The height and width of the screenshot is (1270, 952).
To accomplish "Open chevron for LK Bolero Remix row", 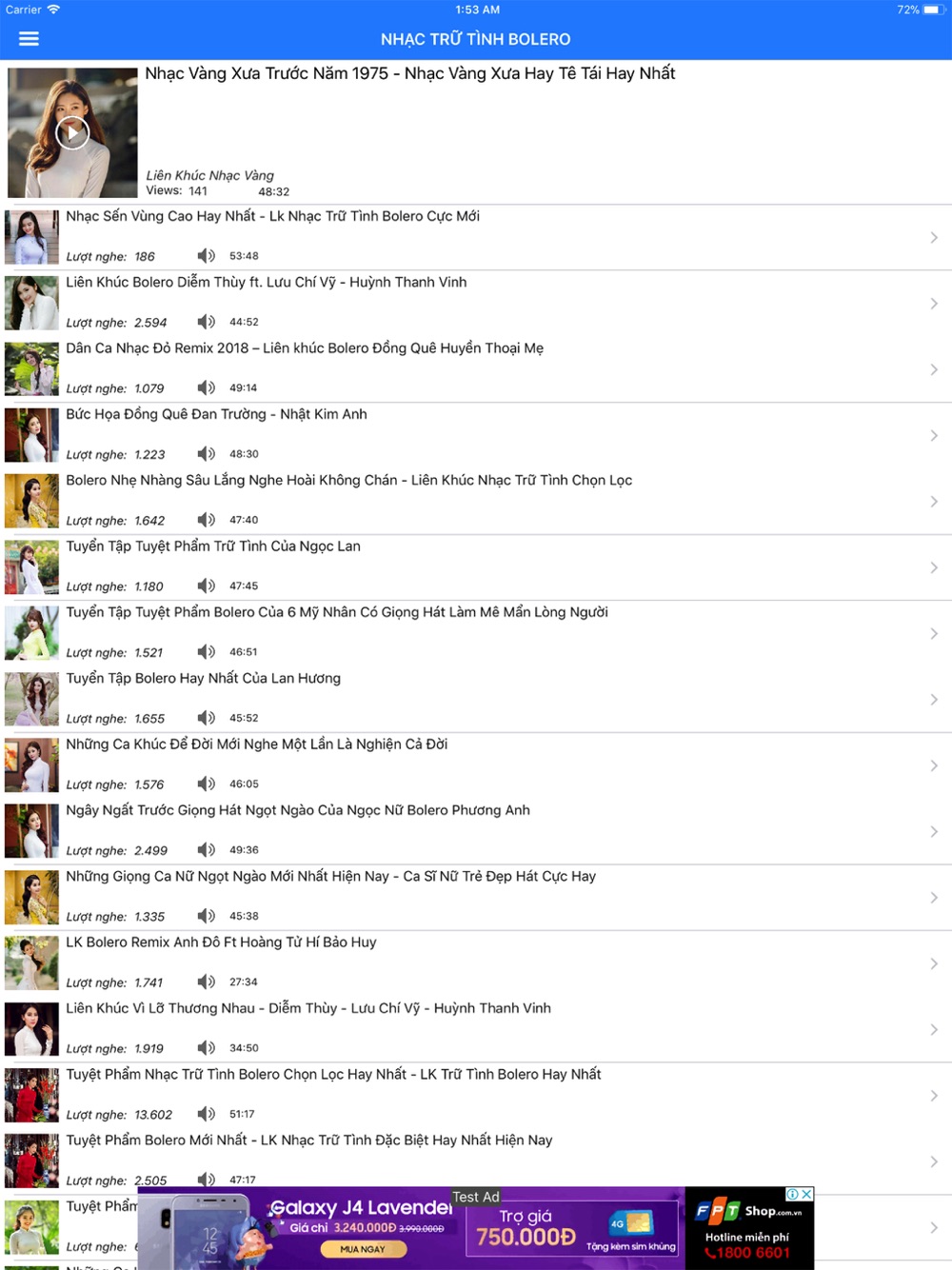I will pos(934,963).
